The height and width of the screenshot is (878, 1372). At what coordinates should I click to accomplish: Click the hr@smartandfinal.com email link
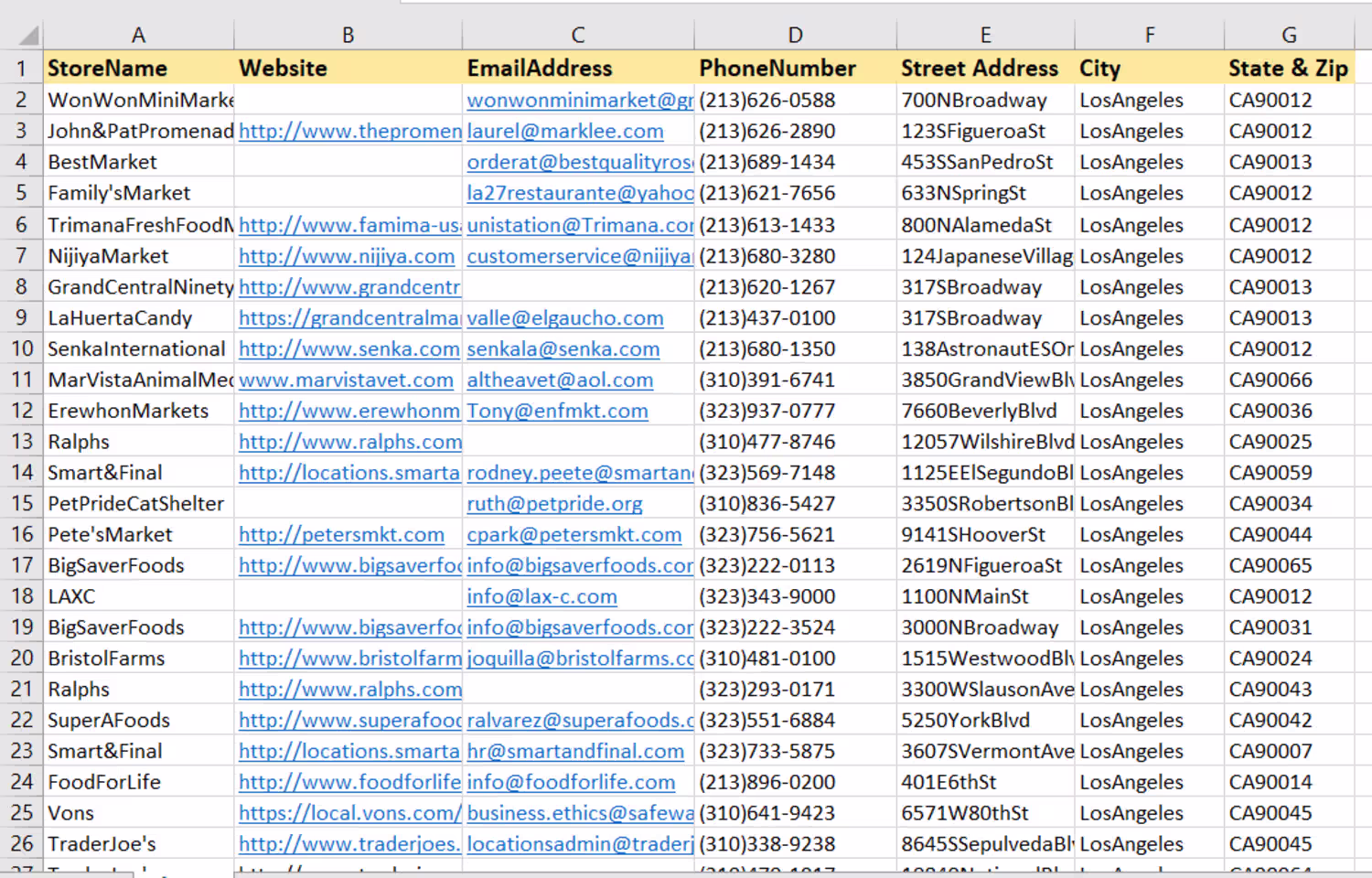point(575,752)
